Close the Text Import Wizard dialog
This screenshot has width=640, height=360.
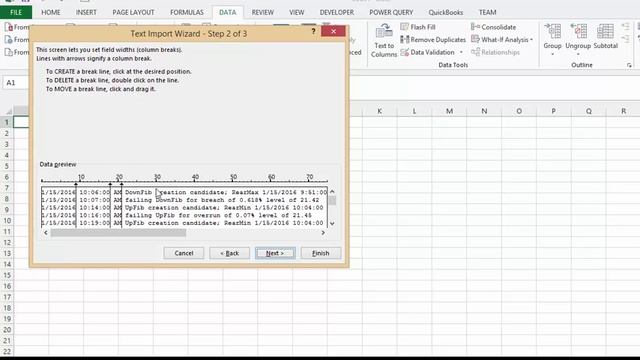pos(333,31)
